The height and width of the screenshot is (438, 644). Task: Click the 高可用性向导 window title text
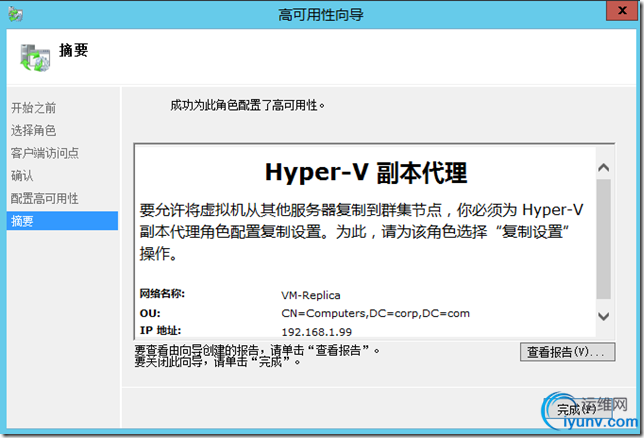[x=321, y=15]
